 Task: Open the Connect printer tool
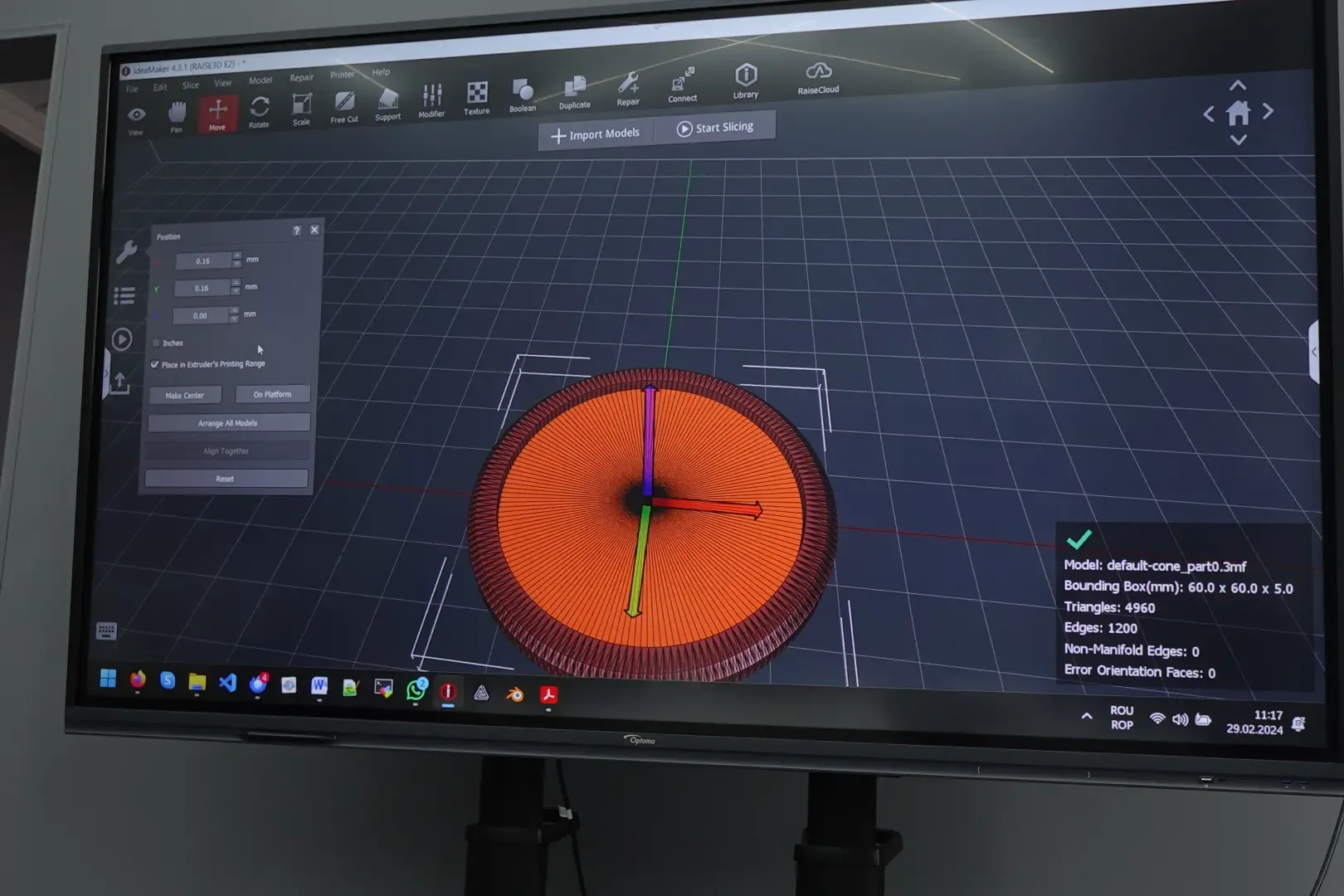click(x=683, y=85)
